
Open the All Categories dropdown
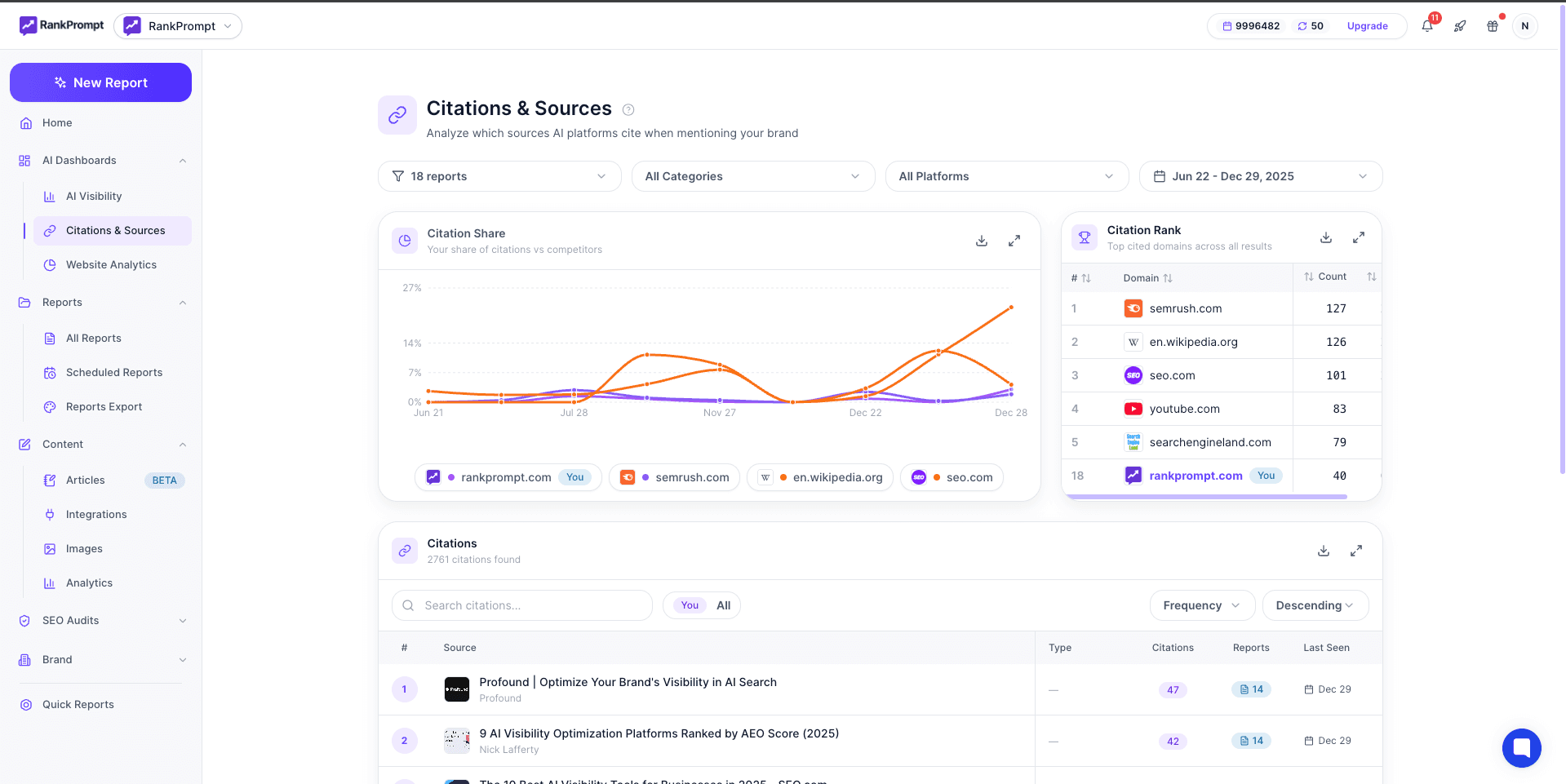coord(752,176)
